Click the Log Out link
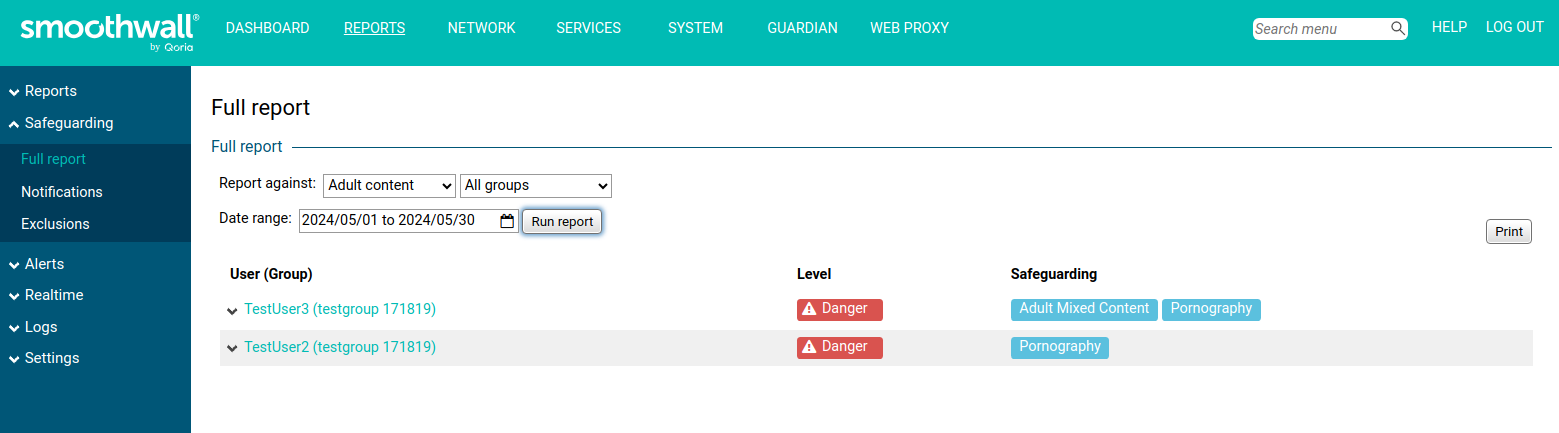 pos(1514,27)
